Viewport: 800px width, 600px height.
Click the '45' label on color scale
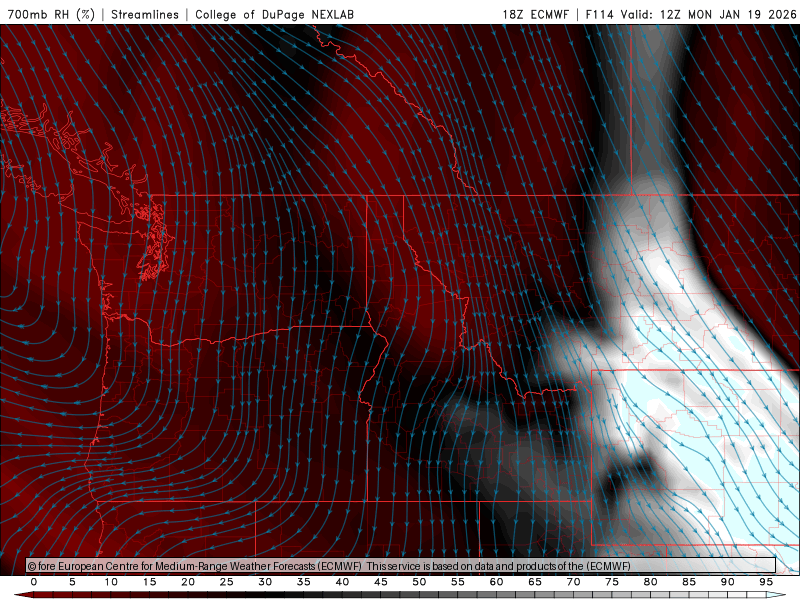coord(381,582)
